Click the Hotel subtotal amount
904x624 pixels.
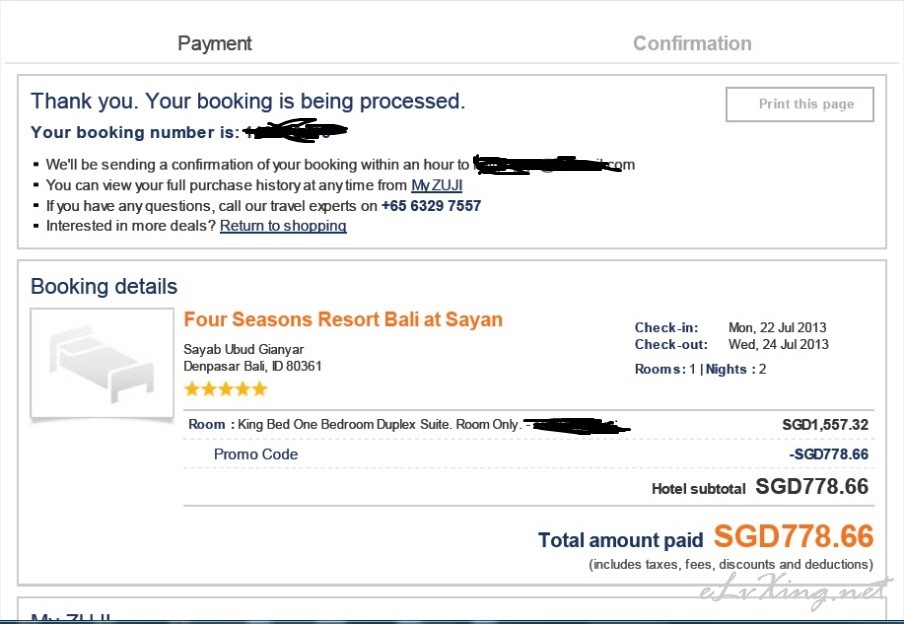(x=812, y=487)
